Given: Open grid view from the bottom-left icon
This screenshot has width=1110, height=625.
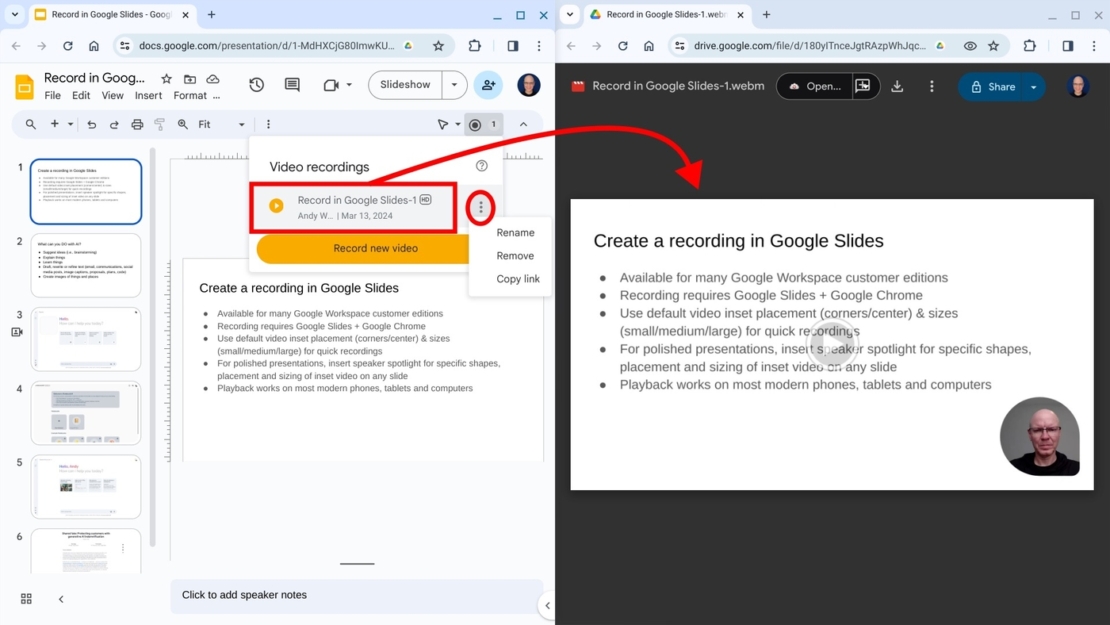Looking at the screenshot, I should [26, 598].
